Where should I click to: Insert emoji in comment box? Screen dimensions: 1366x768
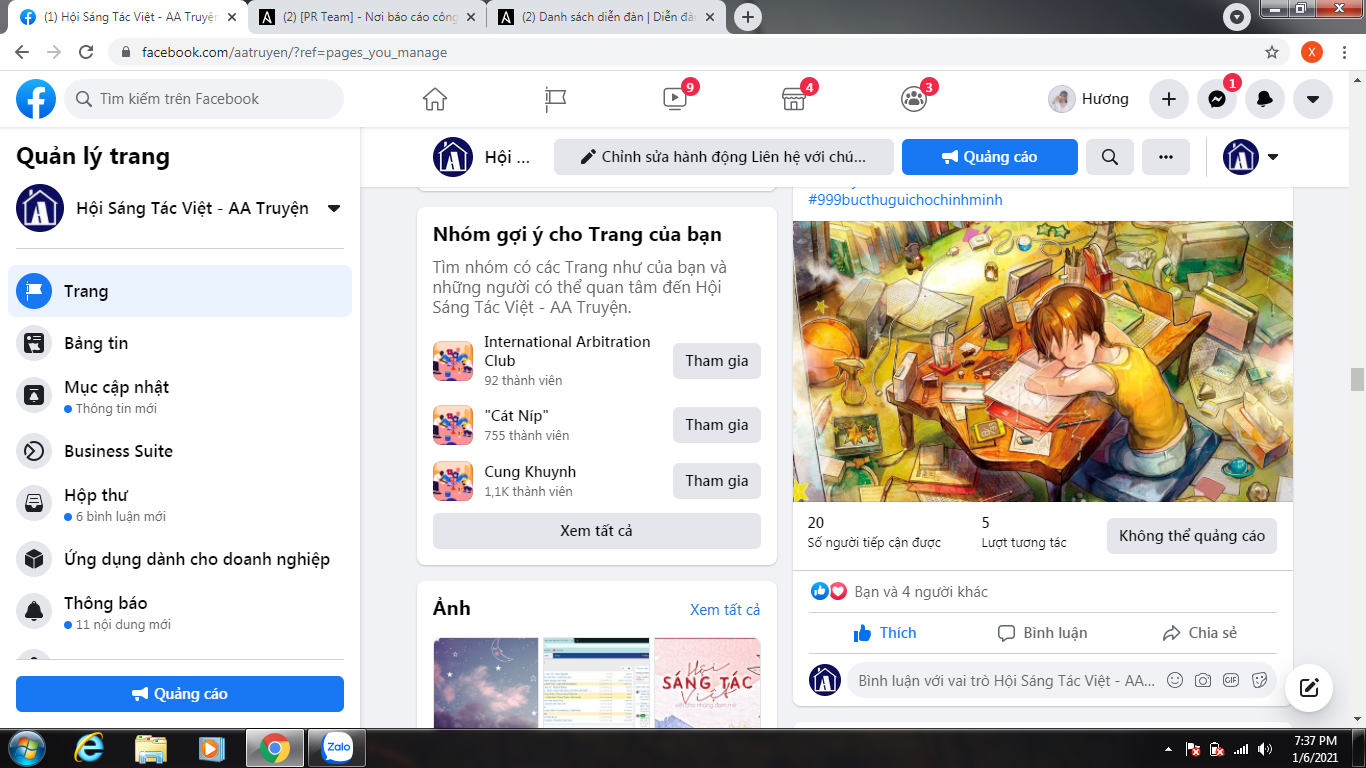[x=1175, y=680]
